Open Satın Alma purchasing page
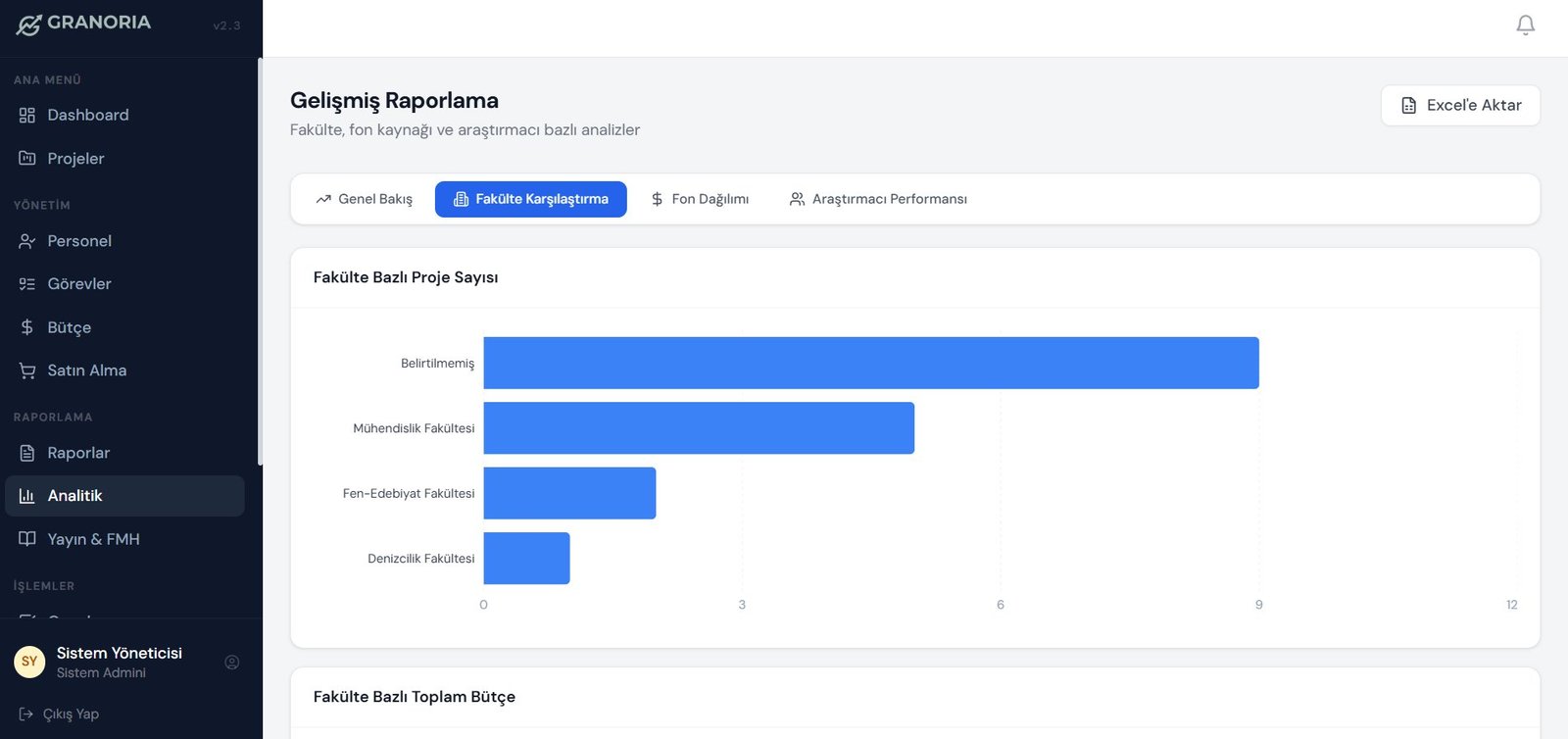 click(x=86, y=370)
